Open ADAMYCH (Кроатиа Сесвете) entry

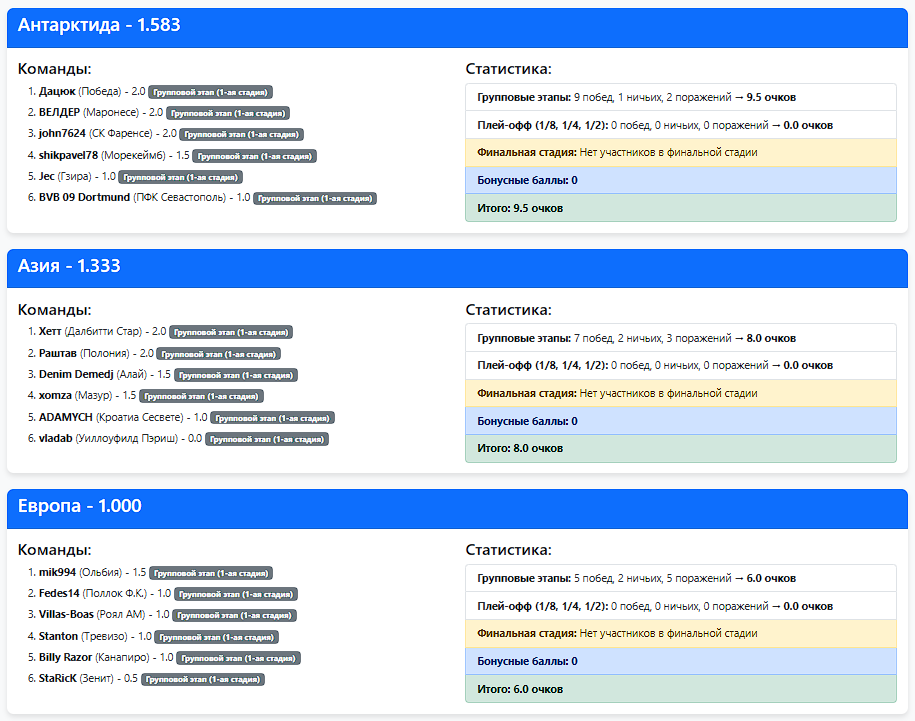click(x=66, y=417)
